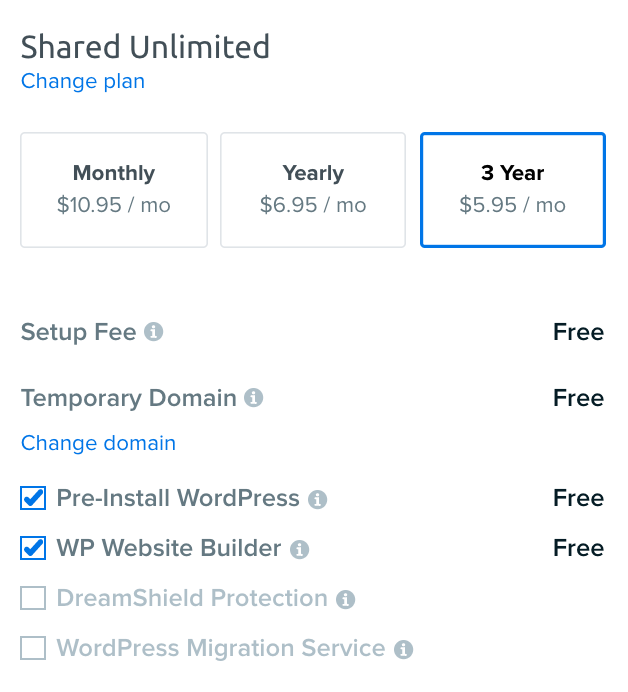
Task: Choose the 3 Year $5.95 plan
Action: [512, 189]
